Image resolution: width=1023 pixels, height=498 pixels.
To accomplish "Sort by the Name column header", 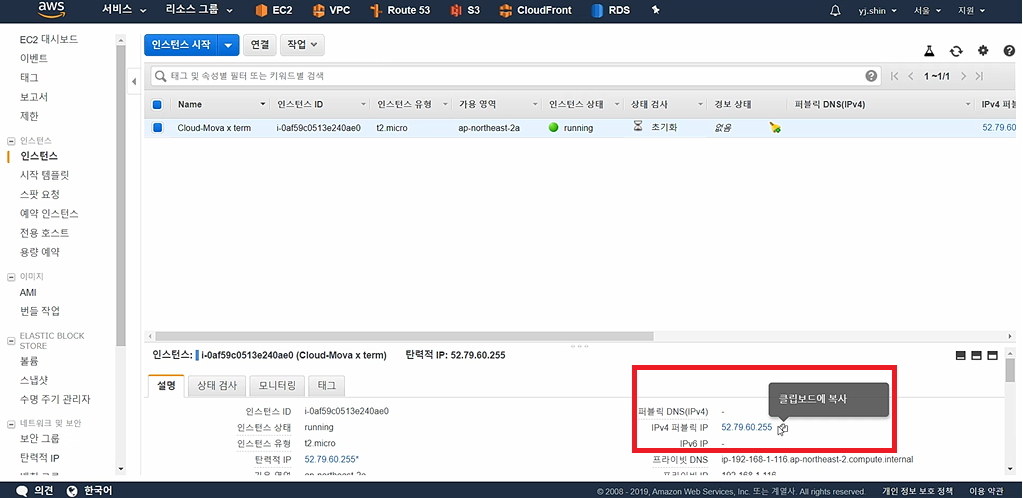I will point(221,104).
